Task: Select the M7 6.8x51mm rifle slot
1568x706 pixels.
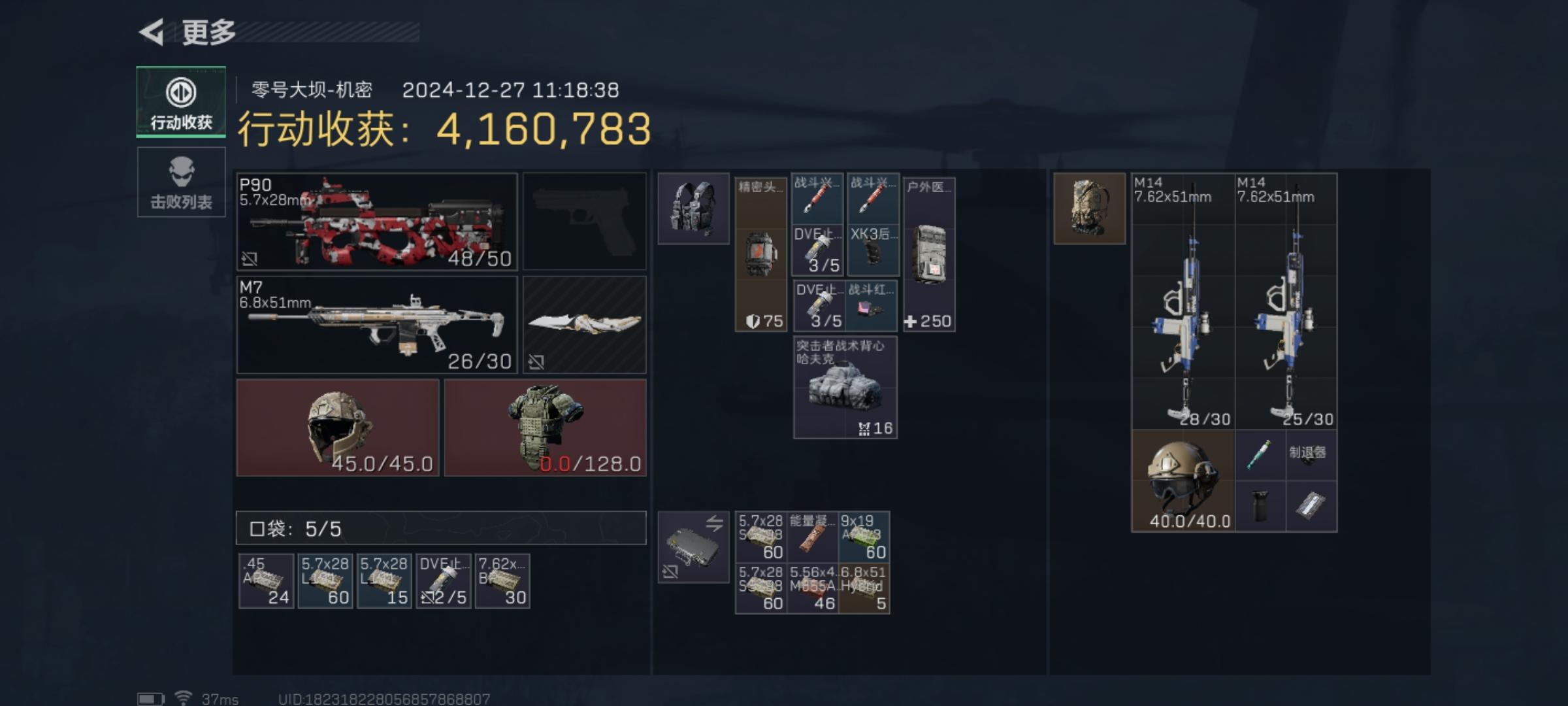Action: tap(377, 324)
